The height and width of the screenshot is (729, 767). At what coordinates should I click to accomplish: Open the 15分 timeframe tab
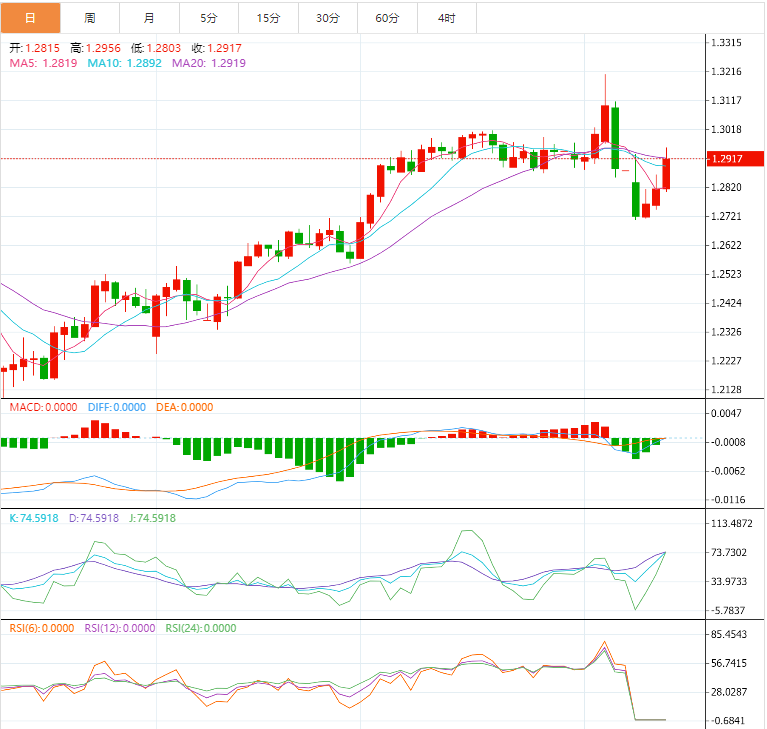point(269,18)
